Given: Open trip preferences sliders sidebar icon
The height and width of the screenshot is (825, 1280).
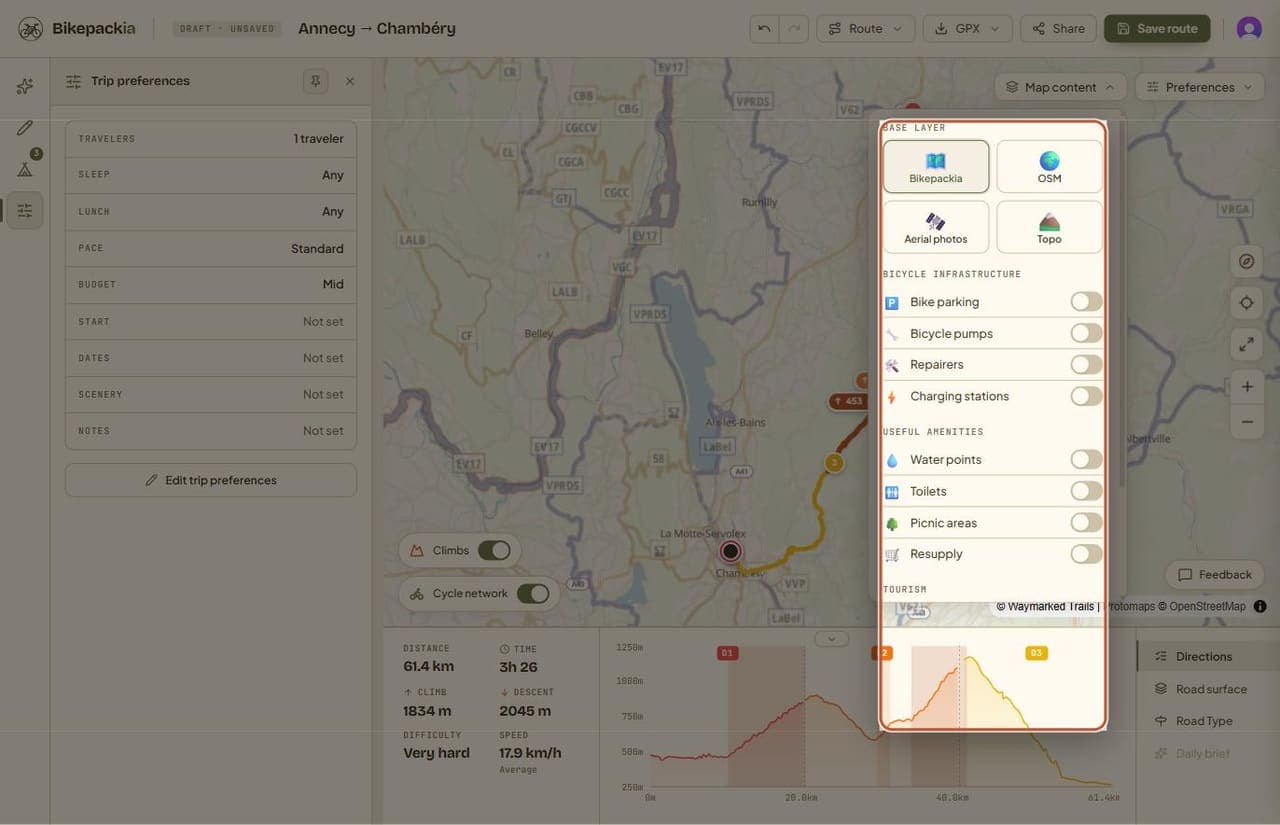Looking at the screenshot, I should point(25,210).
